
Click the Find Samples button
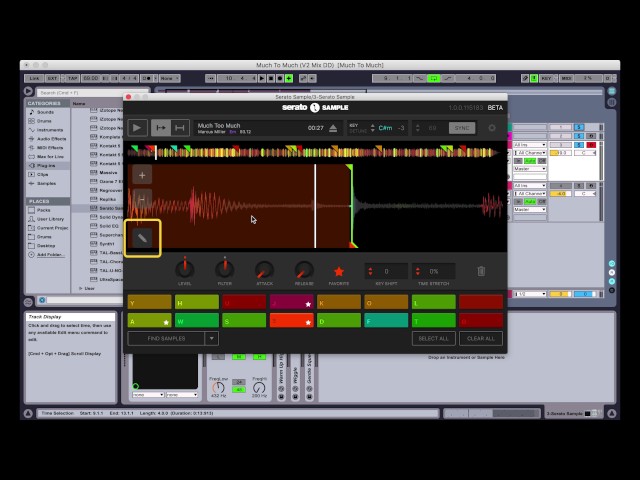166,338
